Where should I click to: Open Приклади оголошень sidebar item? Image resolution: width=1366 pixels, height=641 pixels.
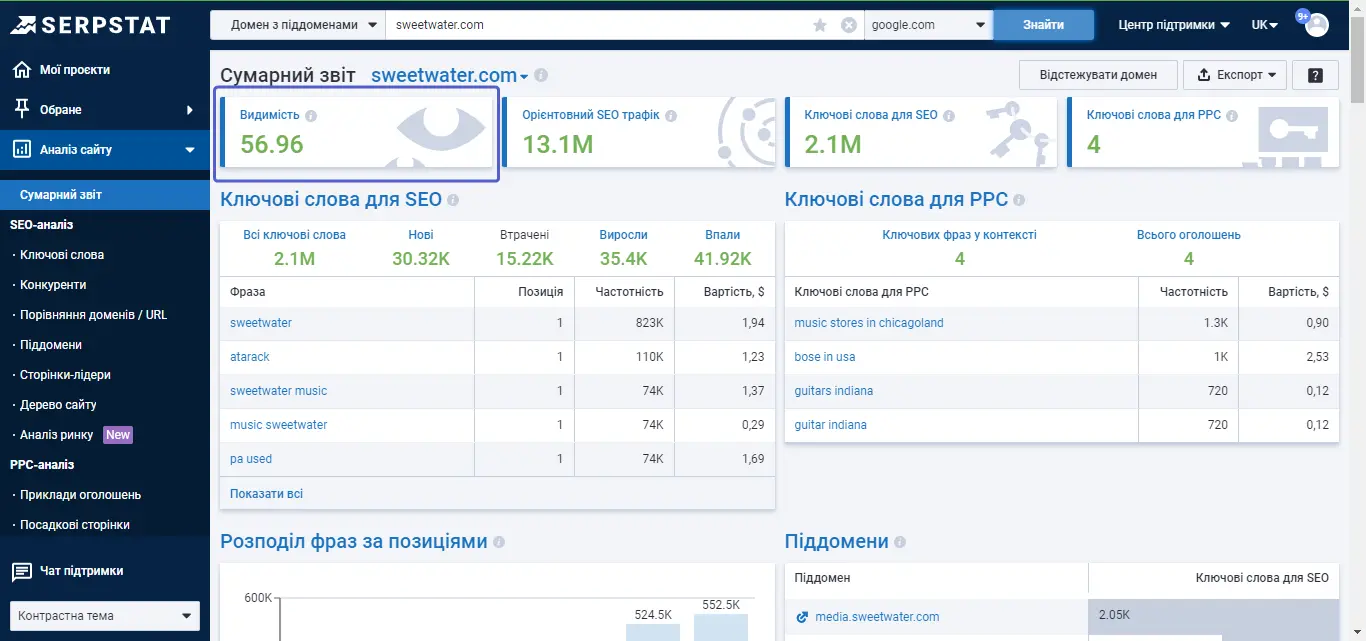80,495
